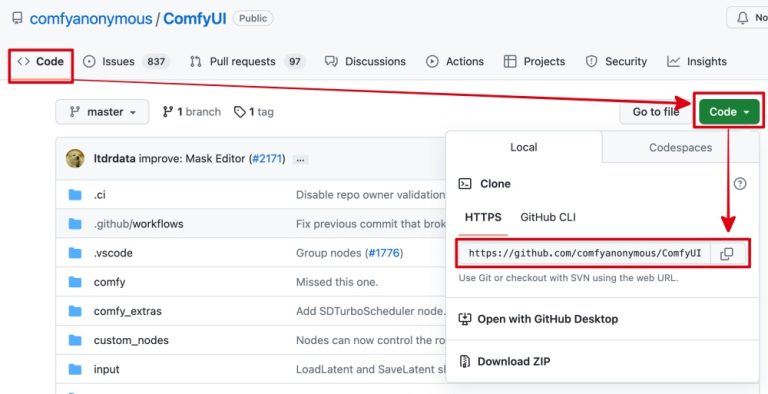Click the comfyanonymous owner link

coord(91,19)
